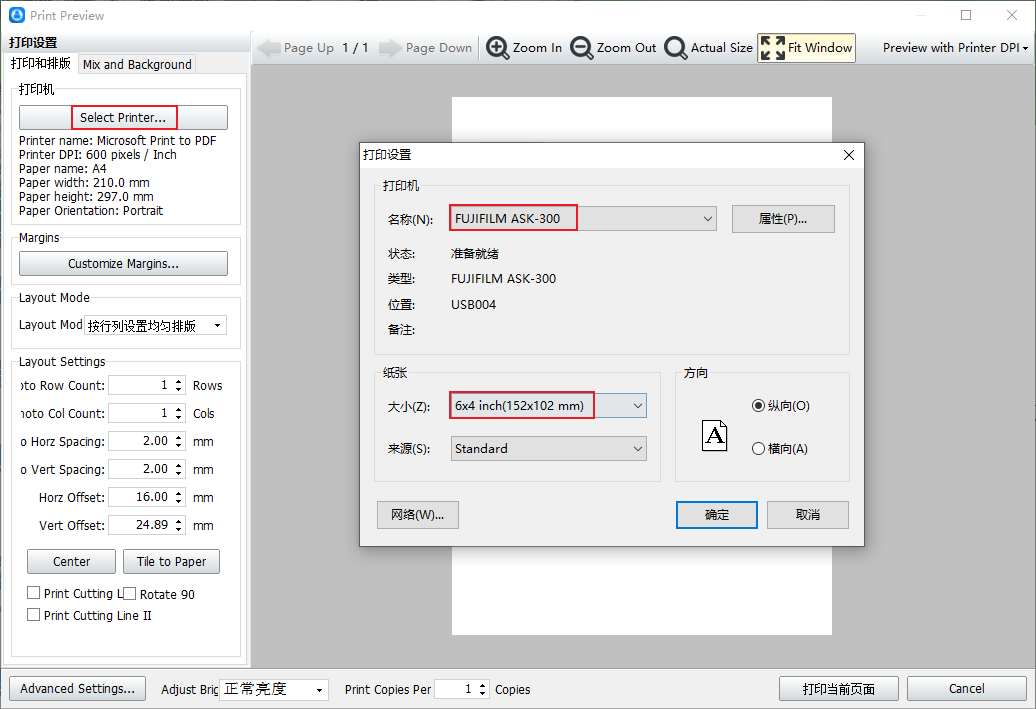Select the 纵向(O) portrait radio button

(x=758, y=406)
